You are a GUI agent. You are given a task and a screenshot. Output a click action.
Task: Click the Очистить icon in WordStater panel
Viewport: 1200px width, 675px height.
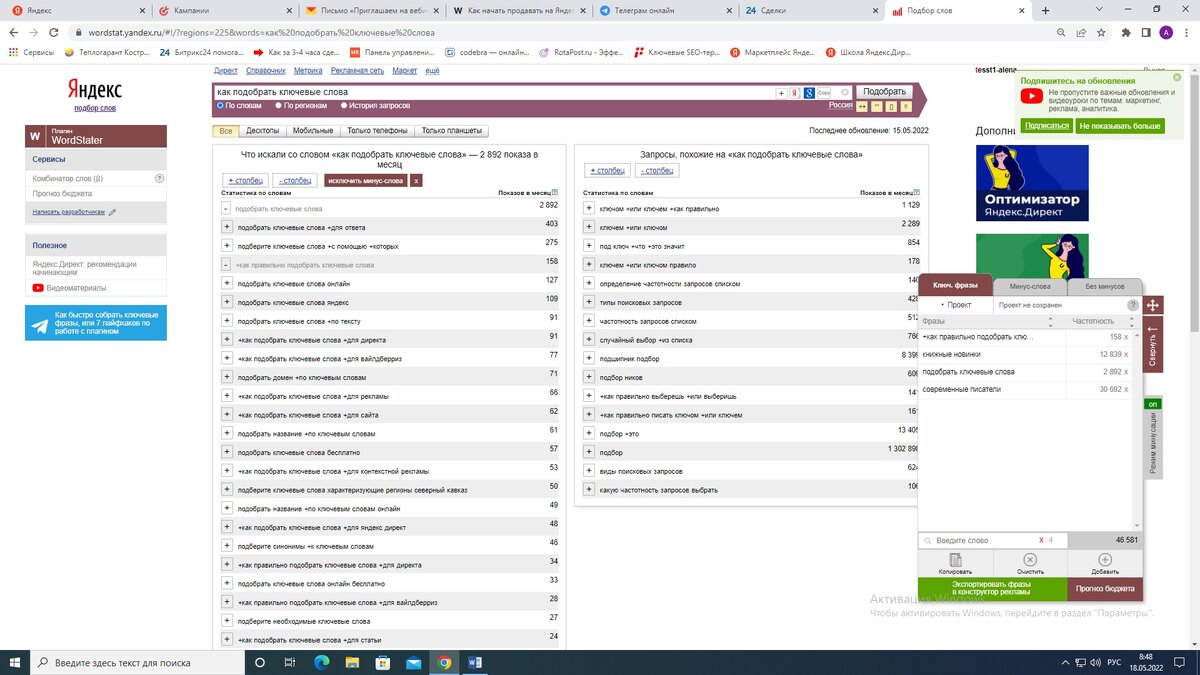(x=1030, y=560)
